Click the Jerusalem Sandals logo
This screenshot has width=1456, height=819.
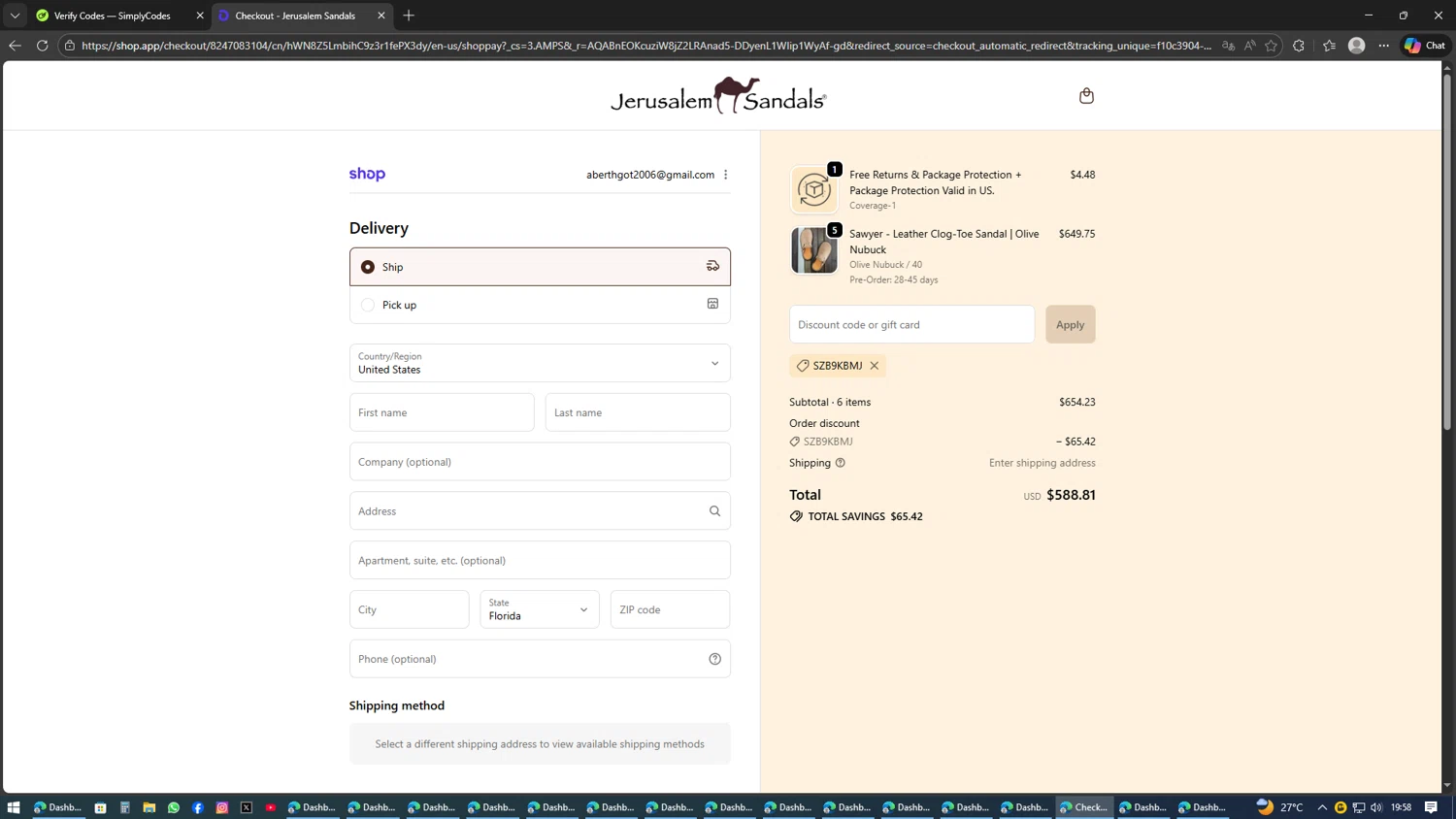click(718, 96)
